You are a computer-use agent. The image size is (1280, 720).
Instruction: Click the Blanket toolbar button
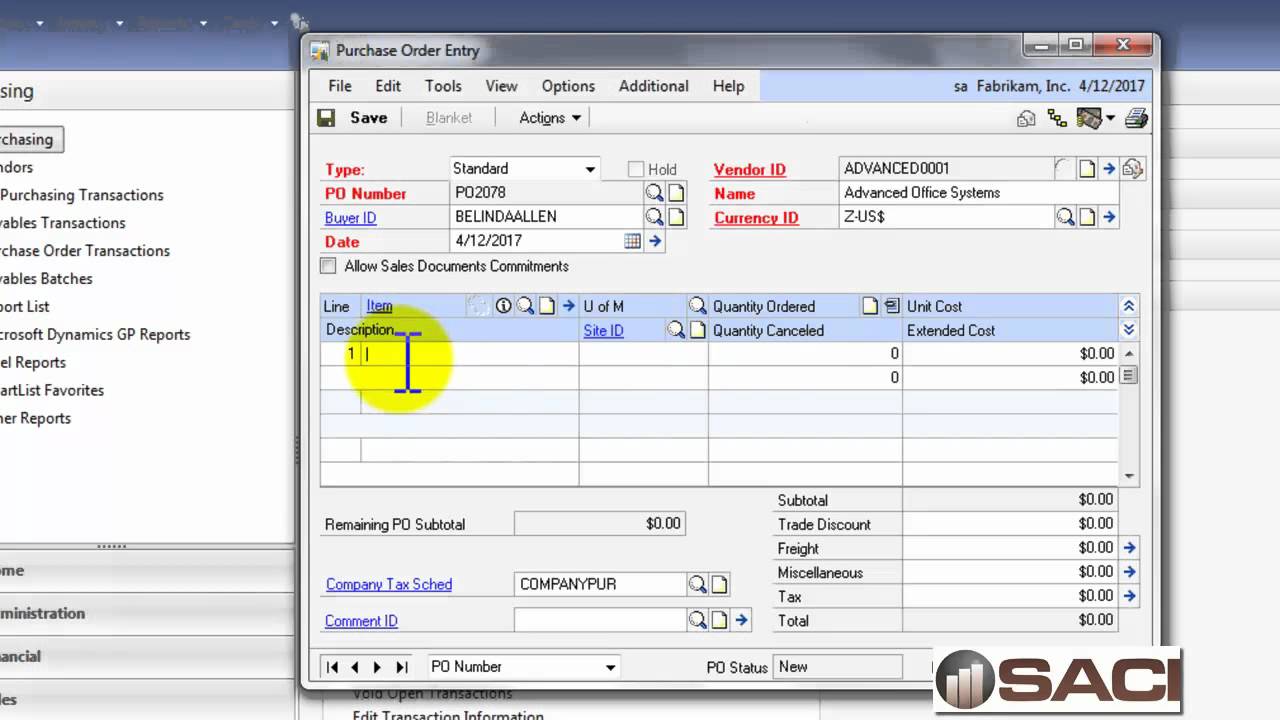pos(449,118)
